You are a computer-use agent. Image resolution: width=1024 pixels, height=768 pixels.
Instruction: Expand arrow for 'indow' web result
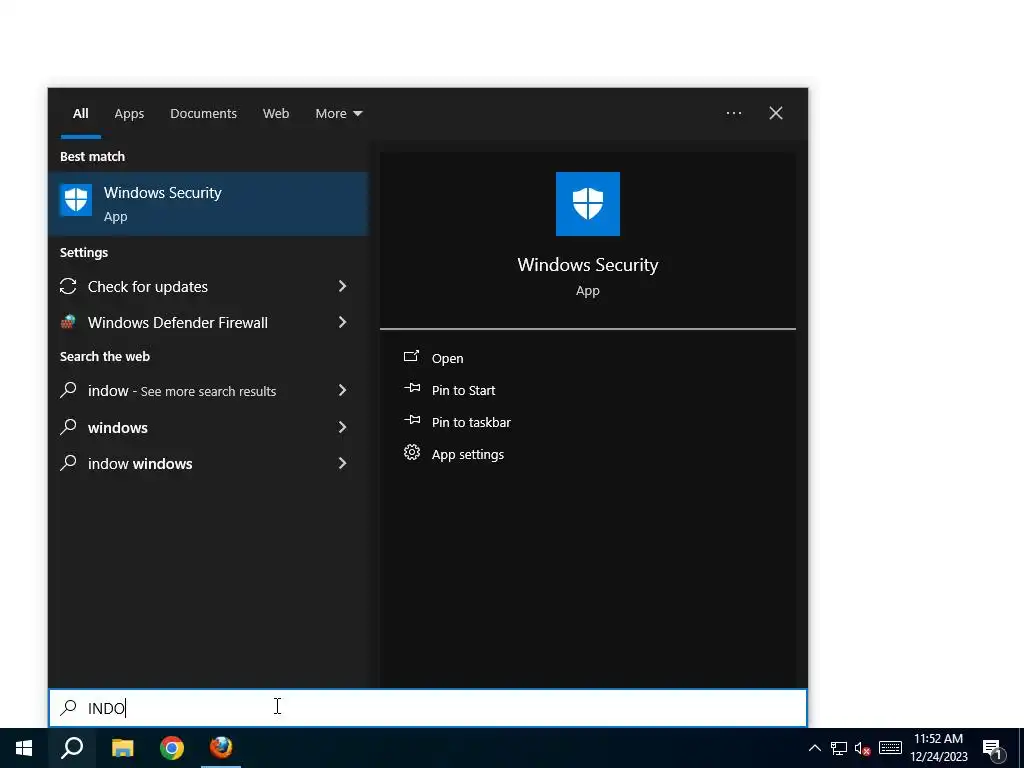coord(342,390)
